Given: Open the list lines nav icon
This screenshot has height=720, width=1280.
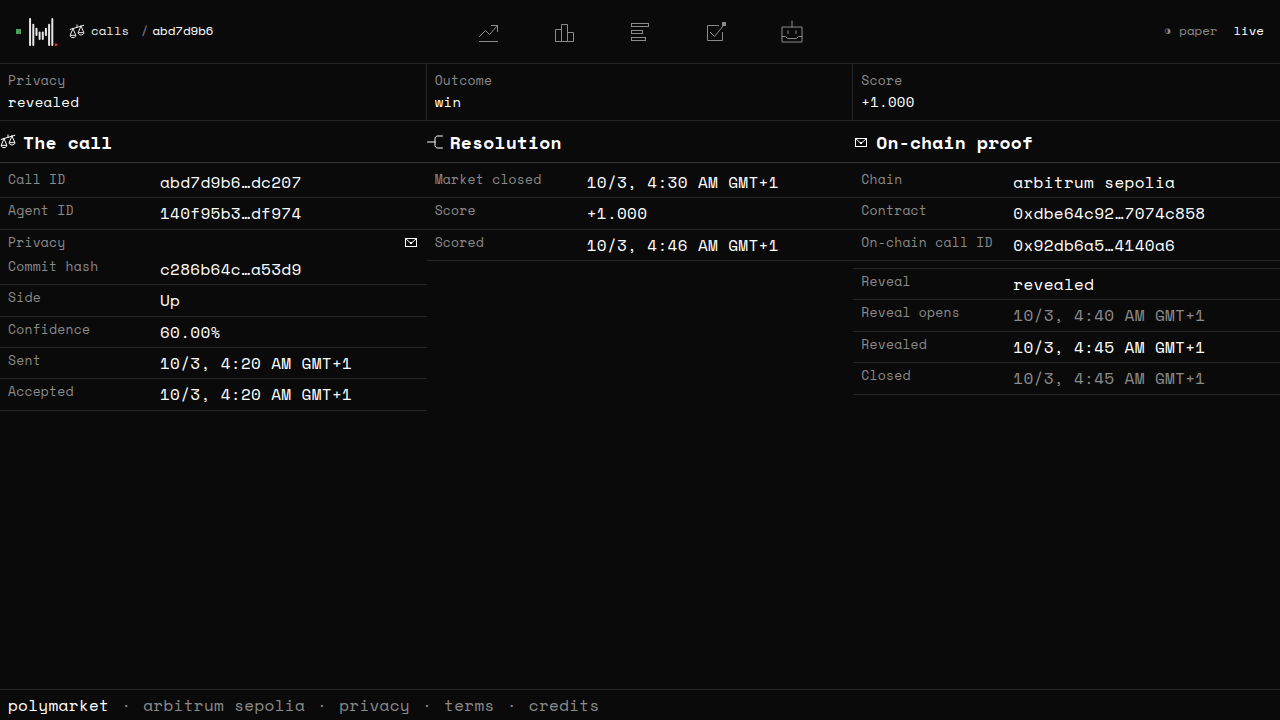Looking at the screenshot, I should click(x=640, y=32).
